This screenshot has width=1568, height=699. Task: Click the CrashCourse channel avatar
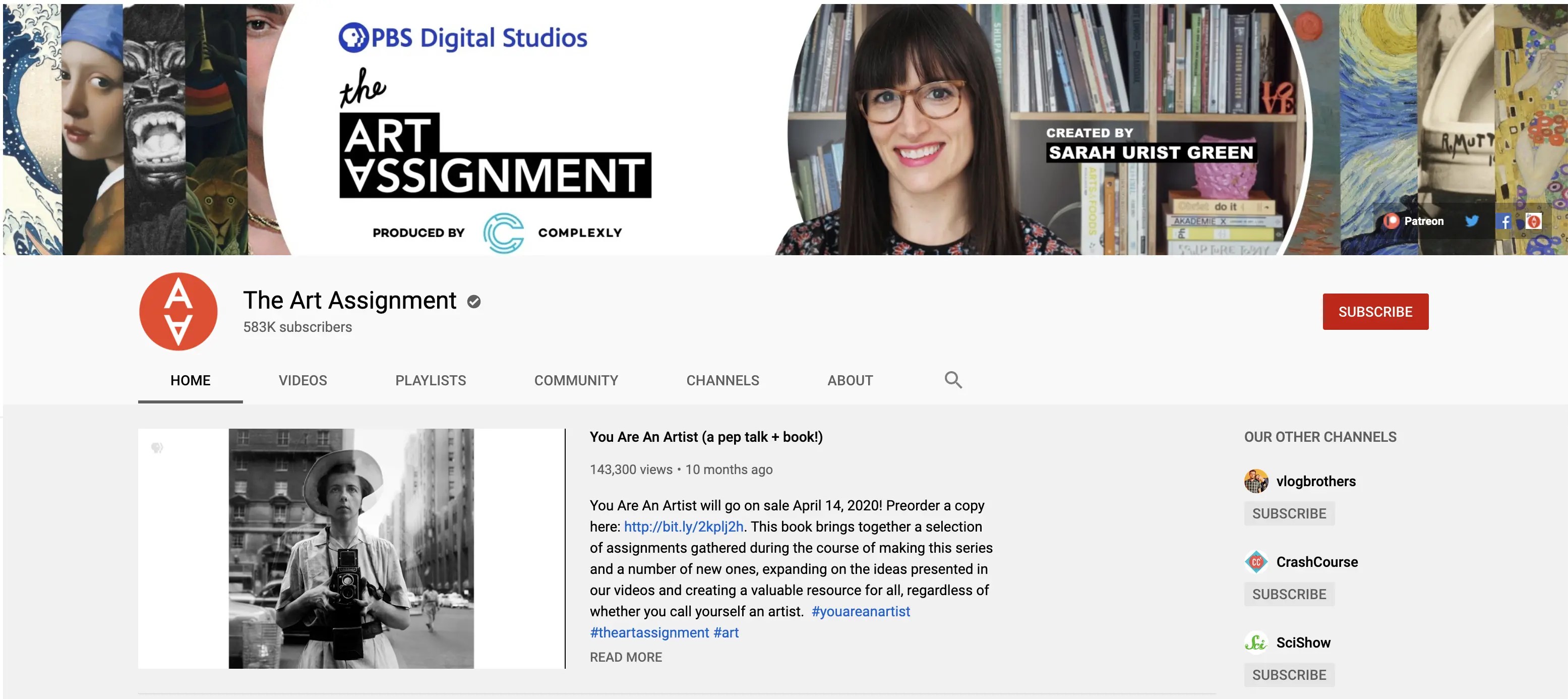tap(1256, 561)
